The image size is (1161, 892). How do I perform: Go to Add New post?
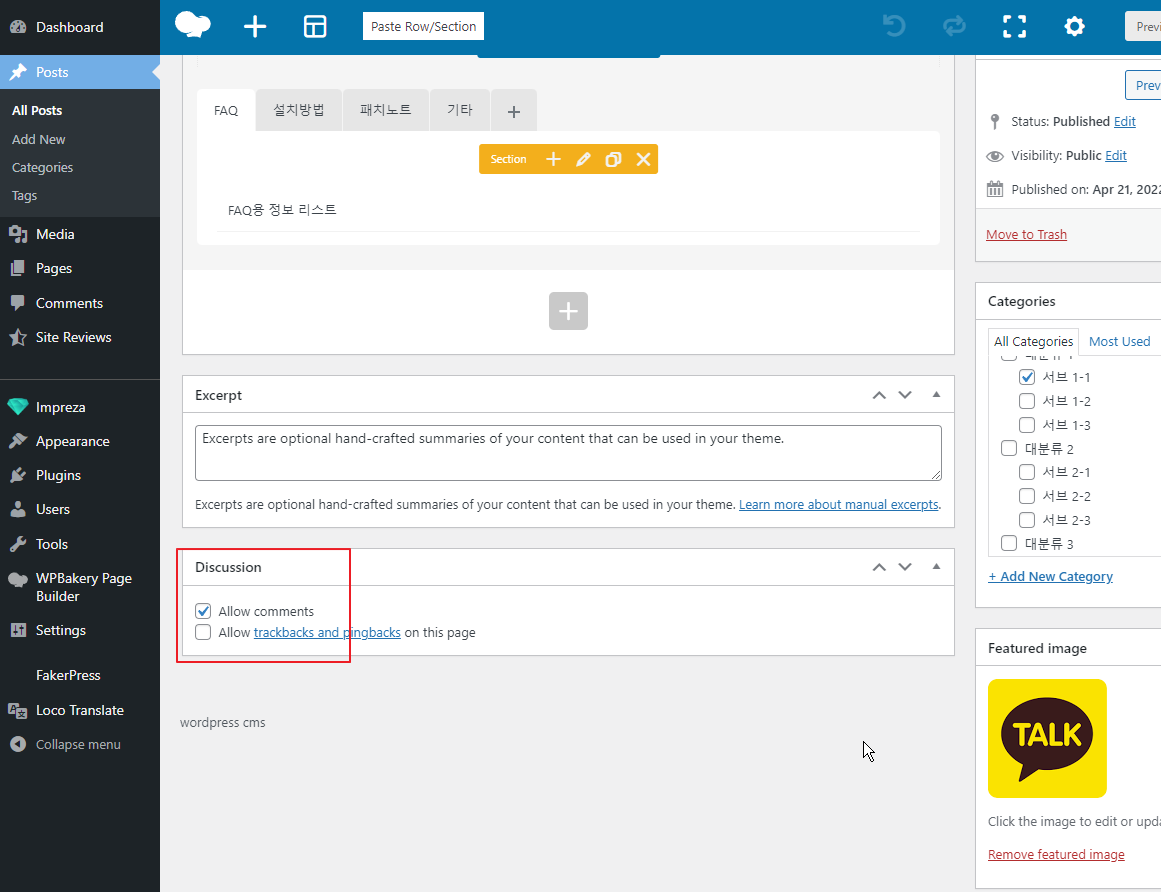39,139
